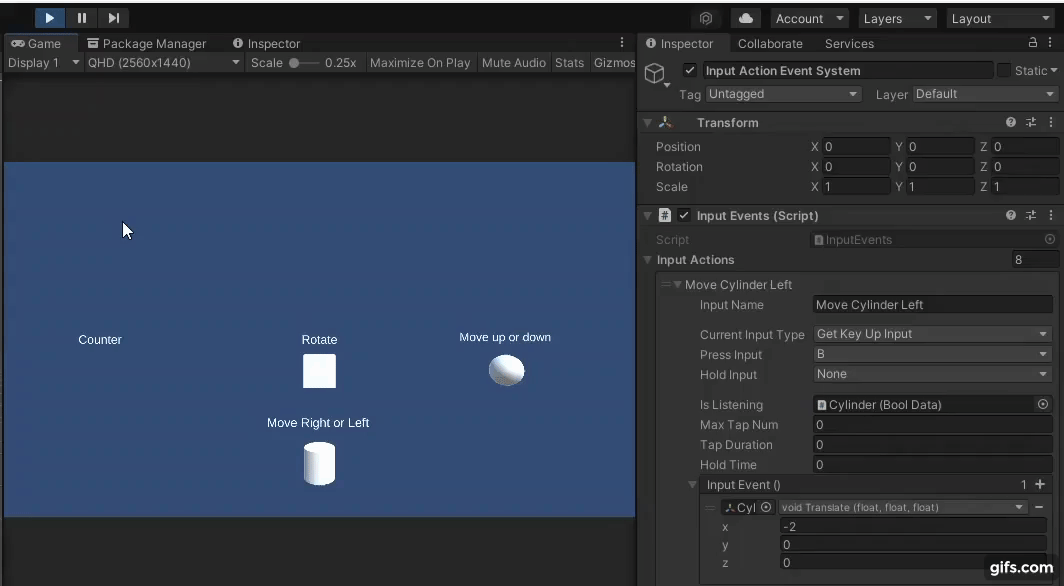Click the Inspector lock icon

[x=1033, y=43]
